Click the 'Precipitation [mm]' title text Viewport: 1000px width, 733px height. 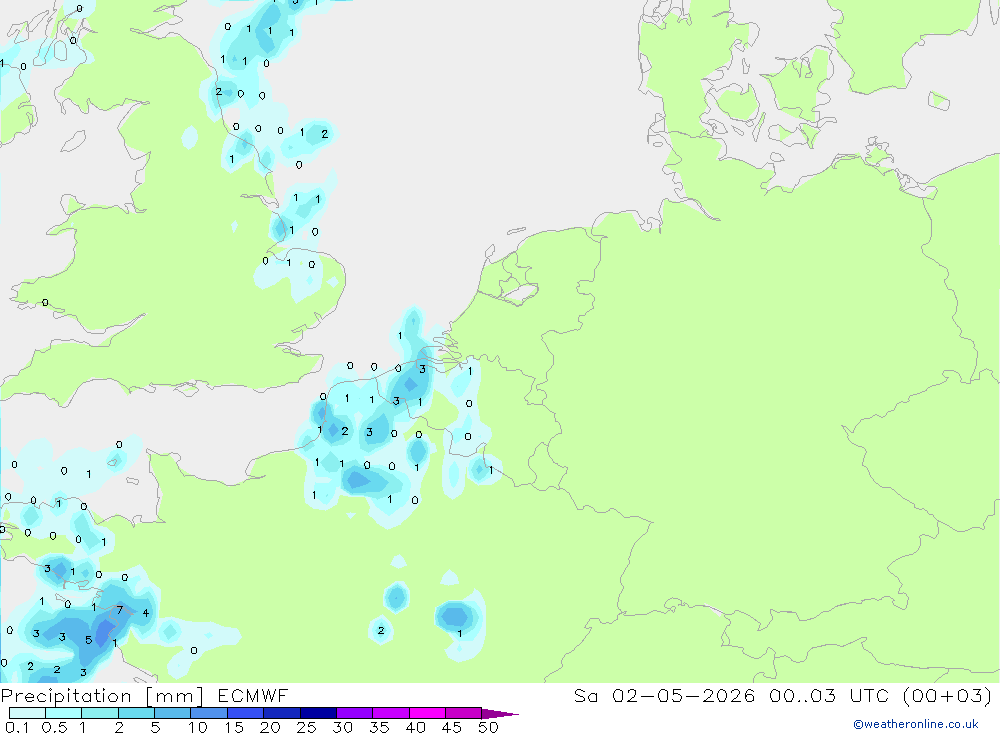click(102, 696)
